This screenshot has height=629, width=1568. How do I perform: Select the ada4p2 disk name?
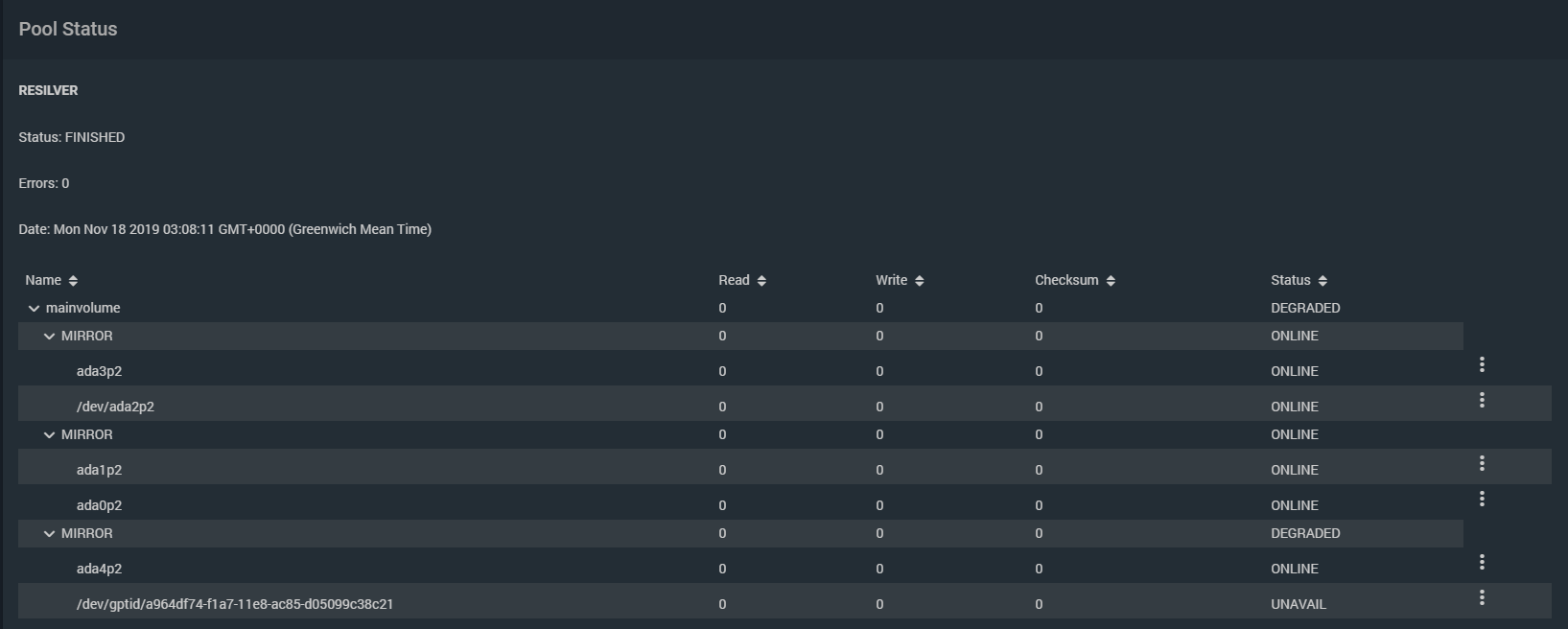pos(99,569)
